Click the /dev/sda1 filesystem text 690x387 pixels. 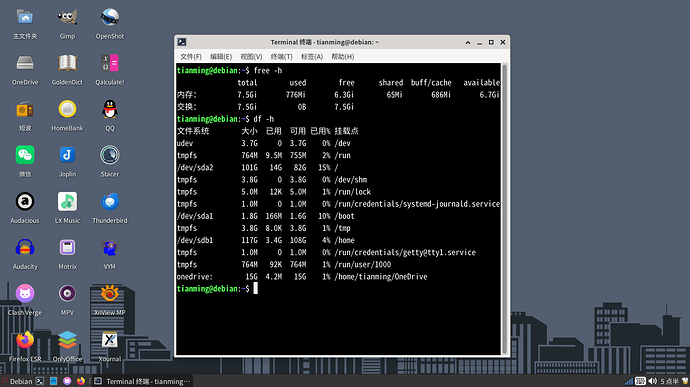pos(195,216)
